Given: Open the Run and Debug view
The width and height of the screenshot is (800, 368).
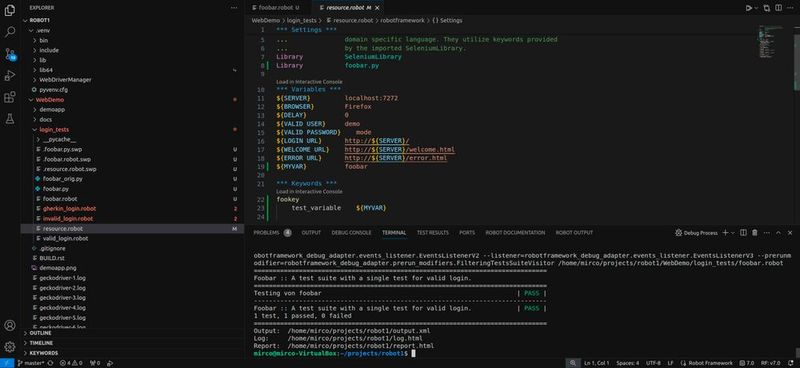Looking at the screenshot, I should point(10,76).
